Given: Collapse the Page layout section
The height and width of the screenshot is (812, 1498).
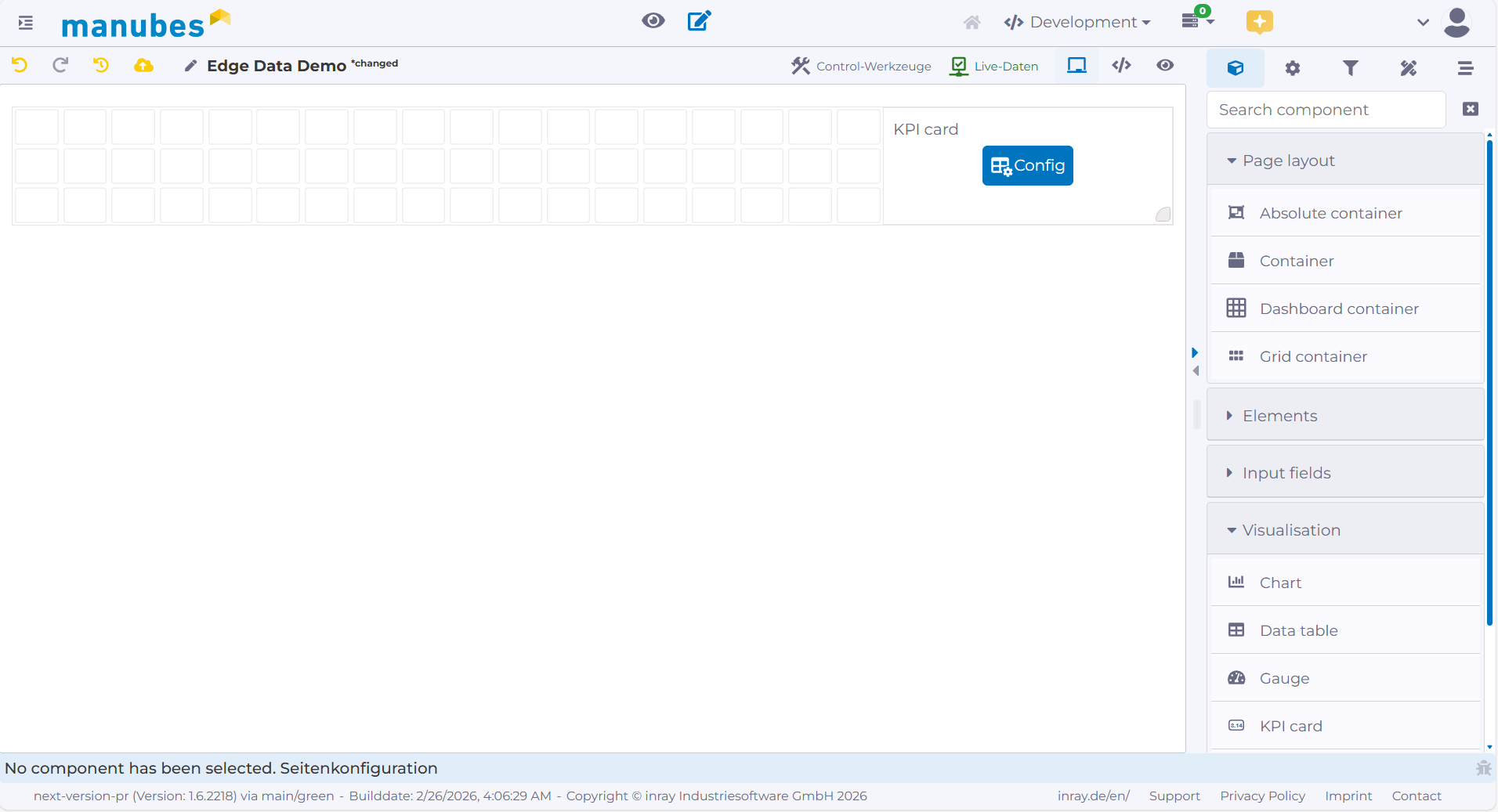Looking at the screenshot, I should [x=1288, y=160].
